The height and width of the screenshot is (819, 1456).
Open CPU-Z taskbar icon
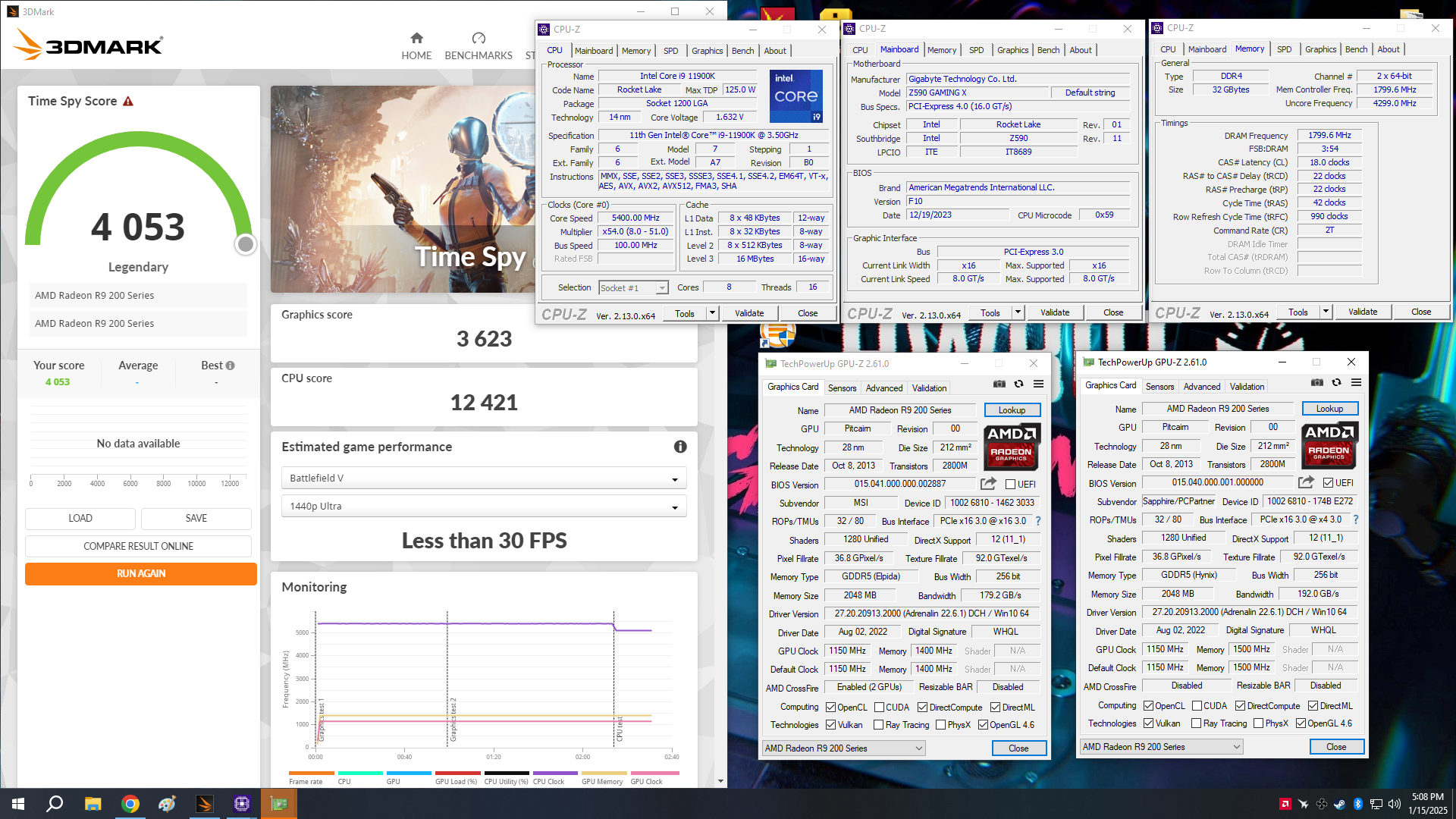242,804
